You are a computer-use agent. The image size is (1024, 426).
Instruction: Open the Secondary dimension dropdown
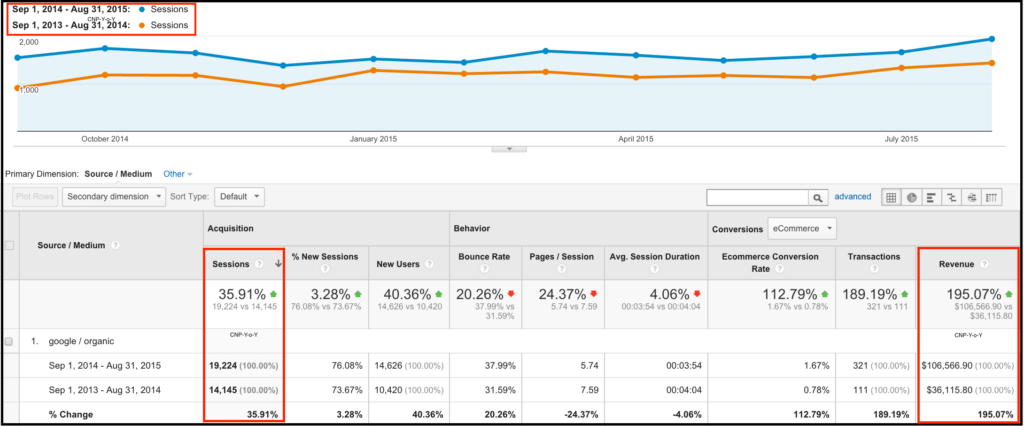coord(114,196)
